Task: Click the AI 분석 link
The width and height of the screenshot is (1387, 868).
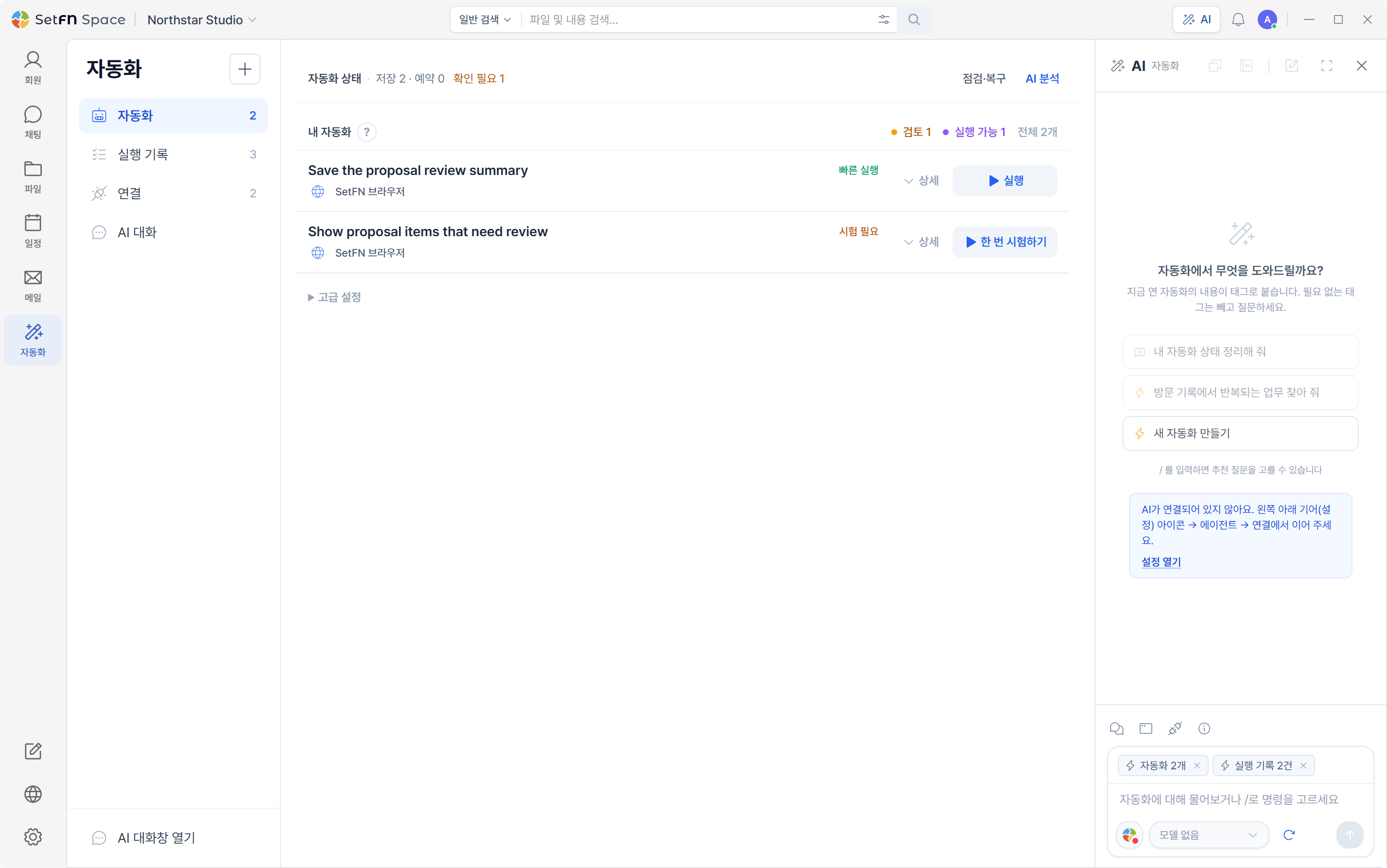Action: [x=1042, y=79]
